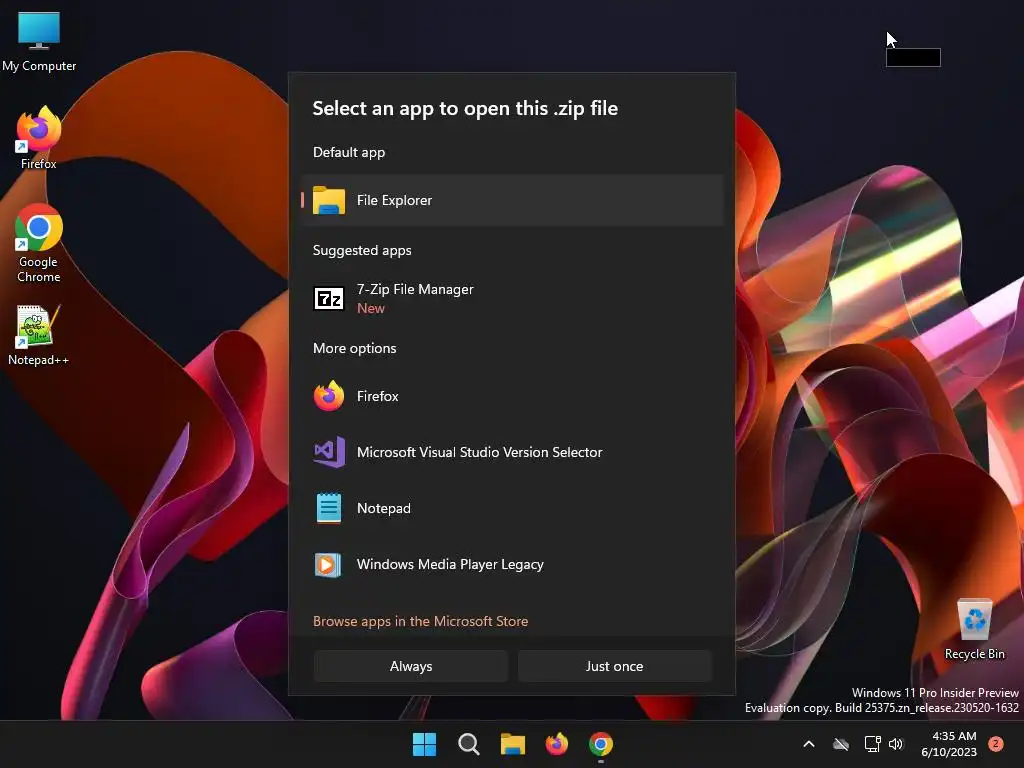
Task: Click the File Explorer folder icon in dialog
Action: point(329,200)
